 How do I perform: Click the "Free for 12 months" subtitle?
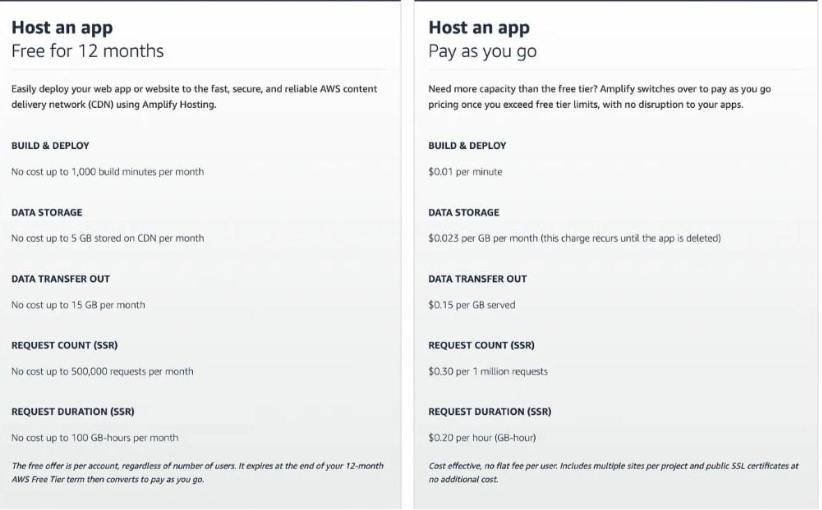point(87,51)
